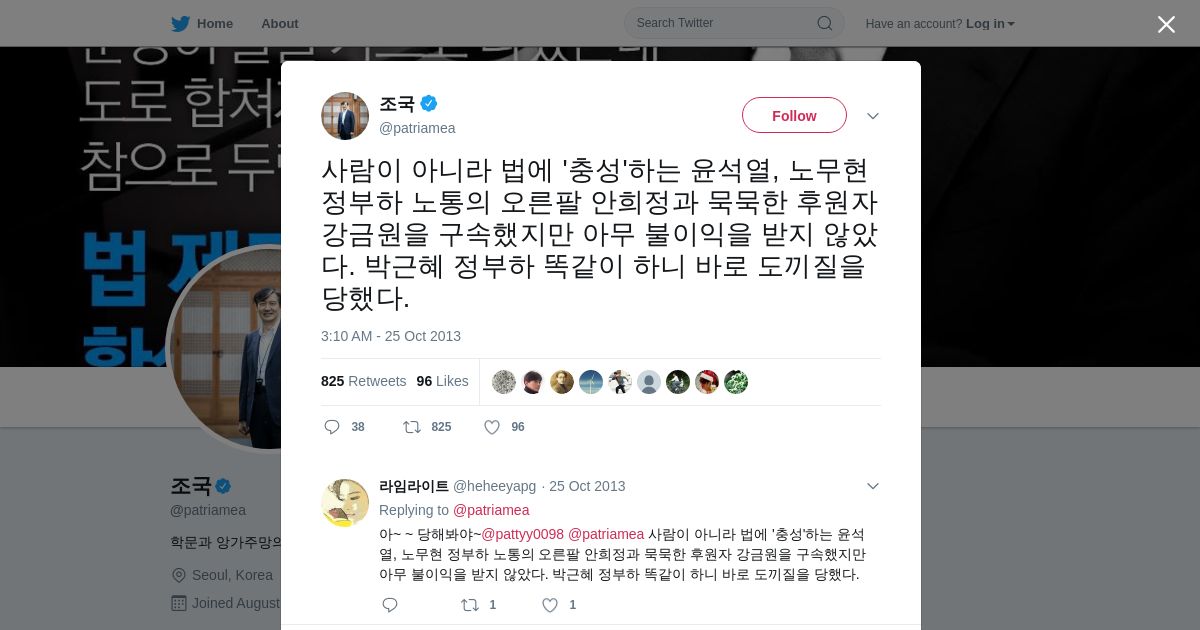Open the Log in dropdown

pyautogui.click(x=990, y=24)
